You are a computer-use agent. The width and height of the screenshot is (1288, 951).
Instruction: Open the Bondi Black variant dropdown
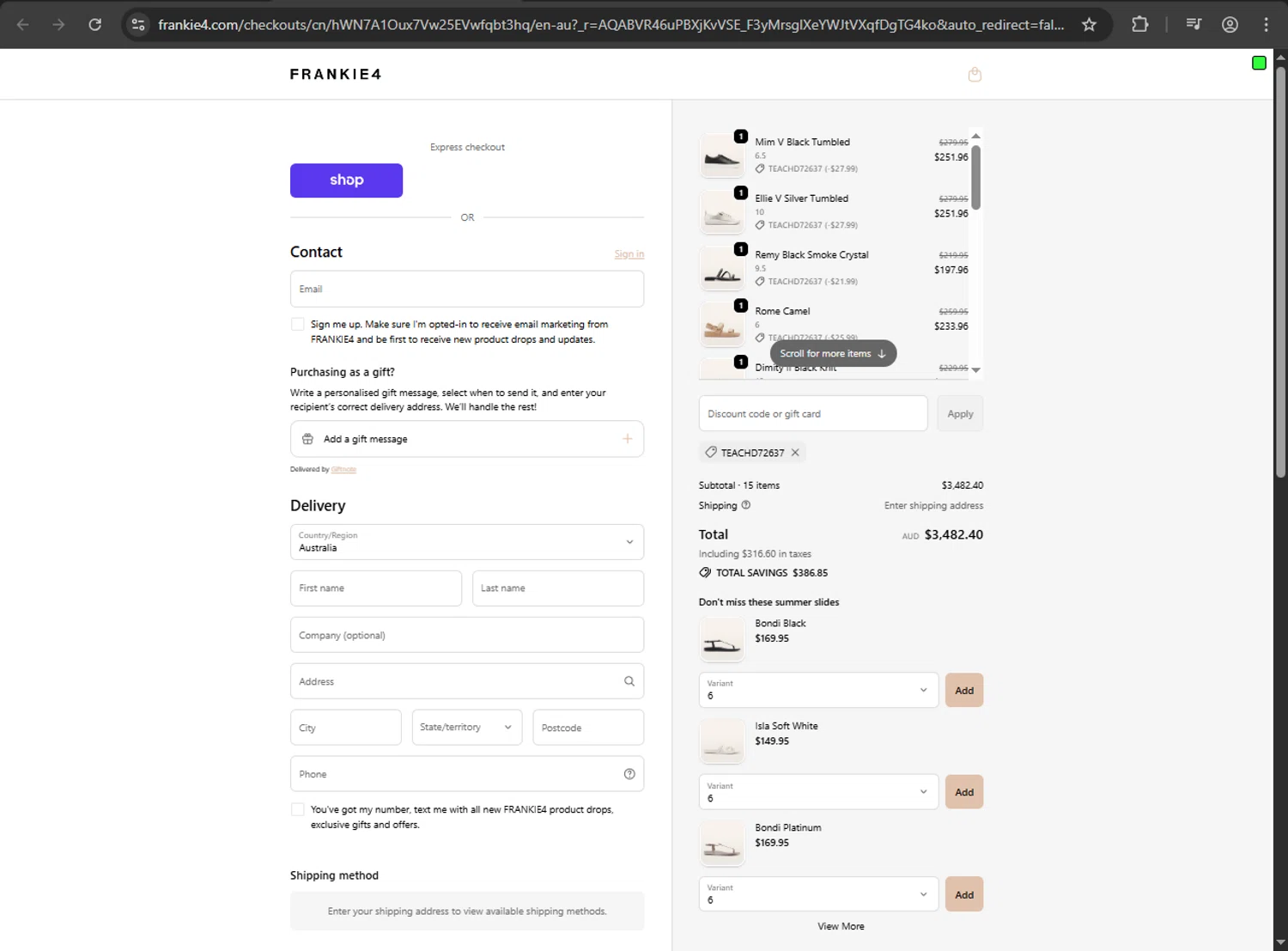tap(817, 690)
